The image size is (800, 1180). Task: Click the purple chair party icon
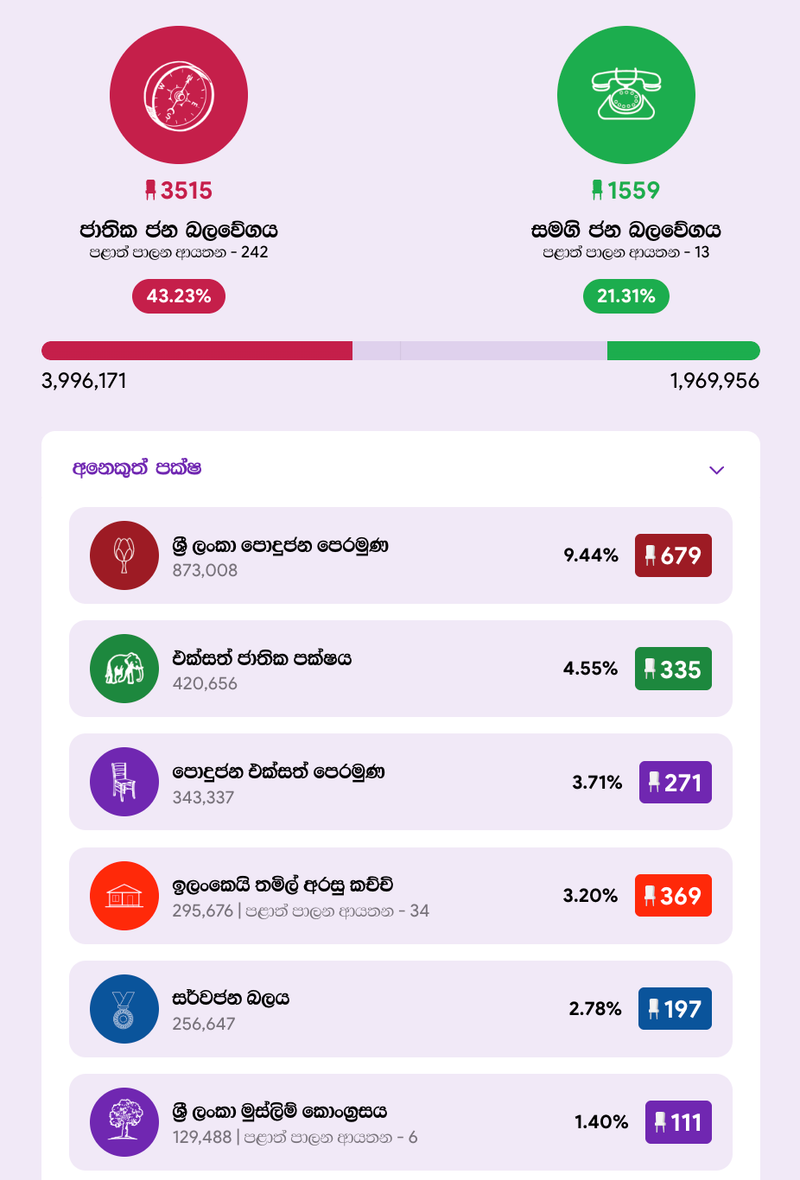[124, 782]
